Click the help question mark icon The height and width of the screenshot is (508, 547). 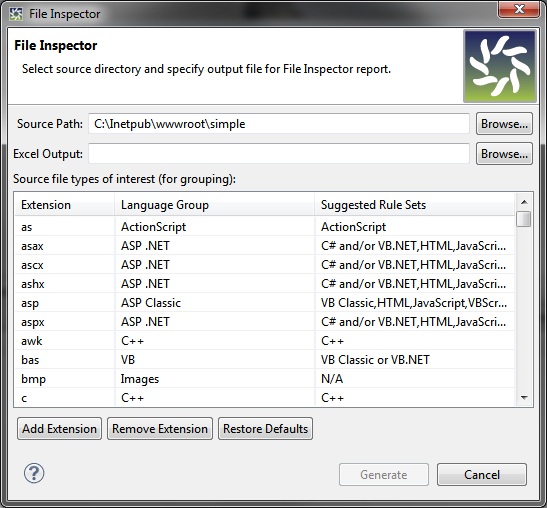[x=34, y=473]
